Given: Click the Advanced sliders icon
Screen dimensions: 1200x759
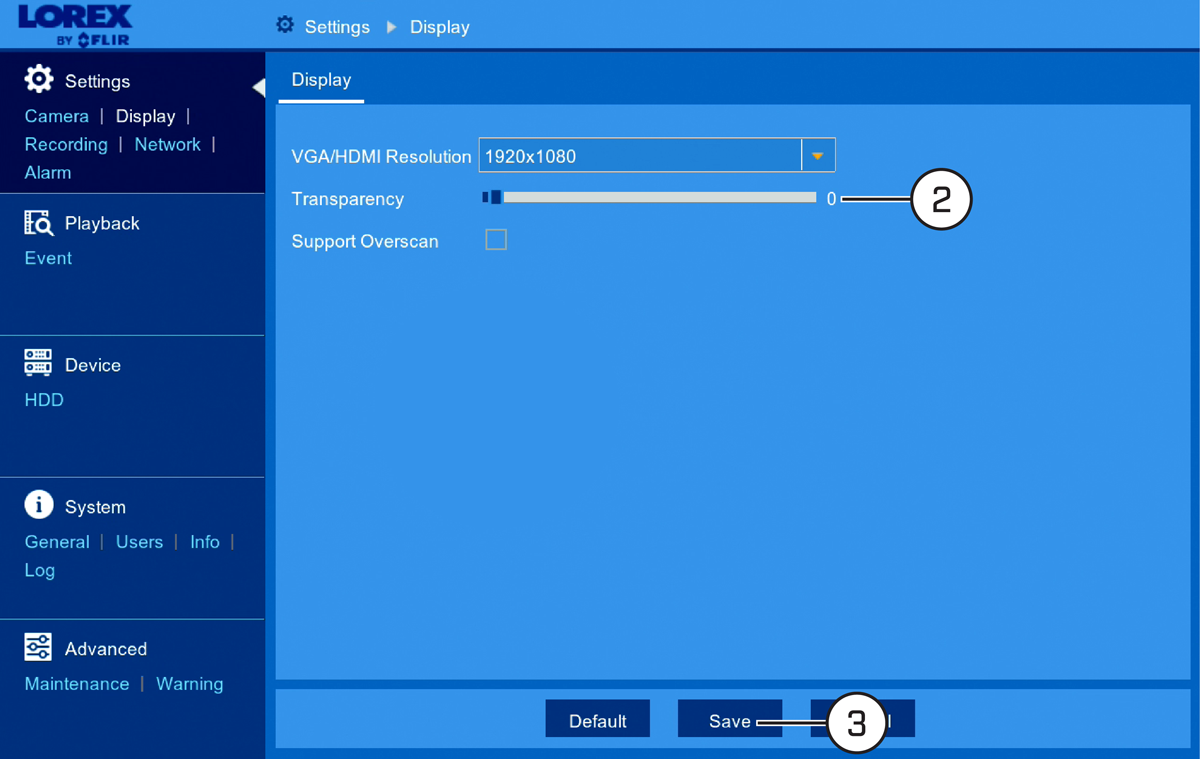Looking at the screenshot, I should (38, 647).
